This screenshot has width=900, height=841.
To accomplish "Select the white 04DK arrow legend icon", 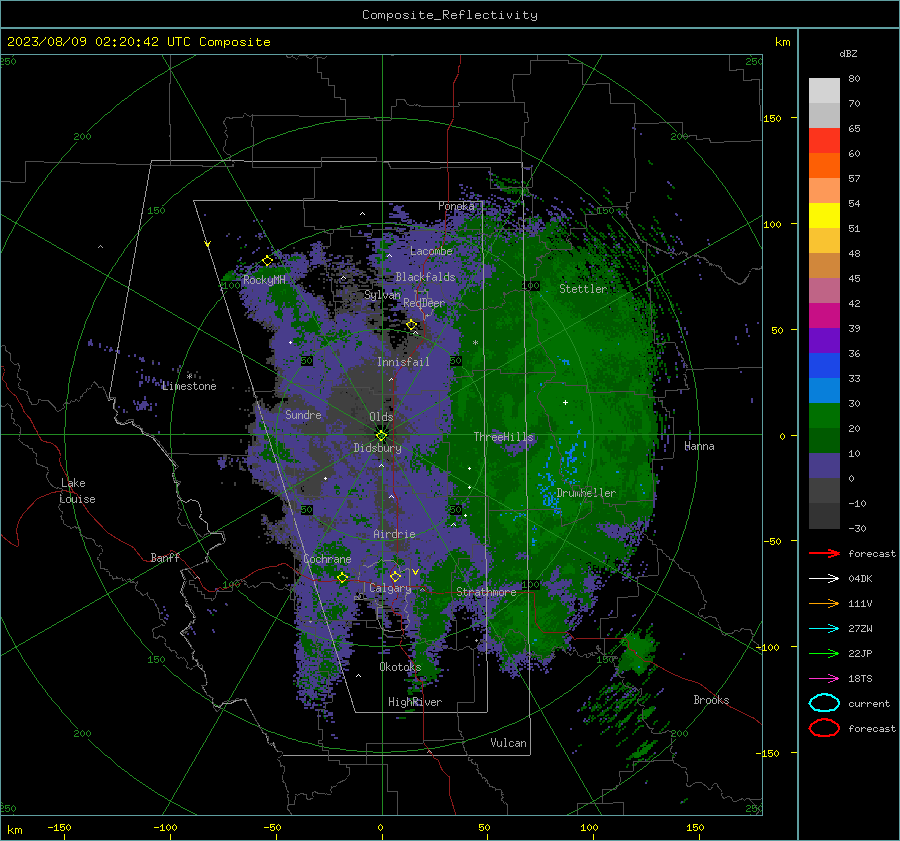I will click(824, 579).
